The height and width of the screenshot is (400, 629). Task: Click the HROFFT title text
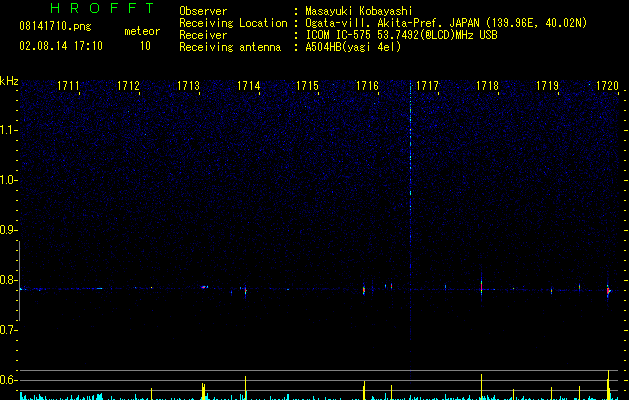103,8
